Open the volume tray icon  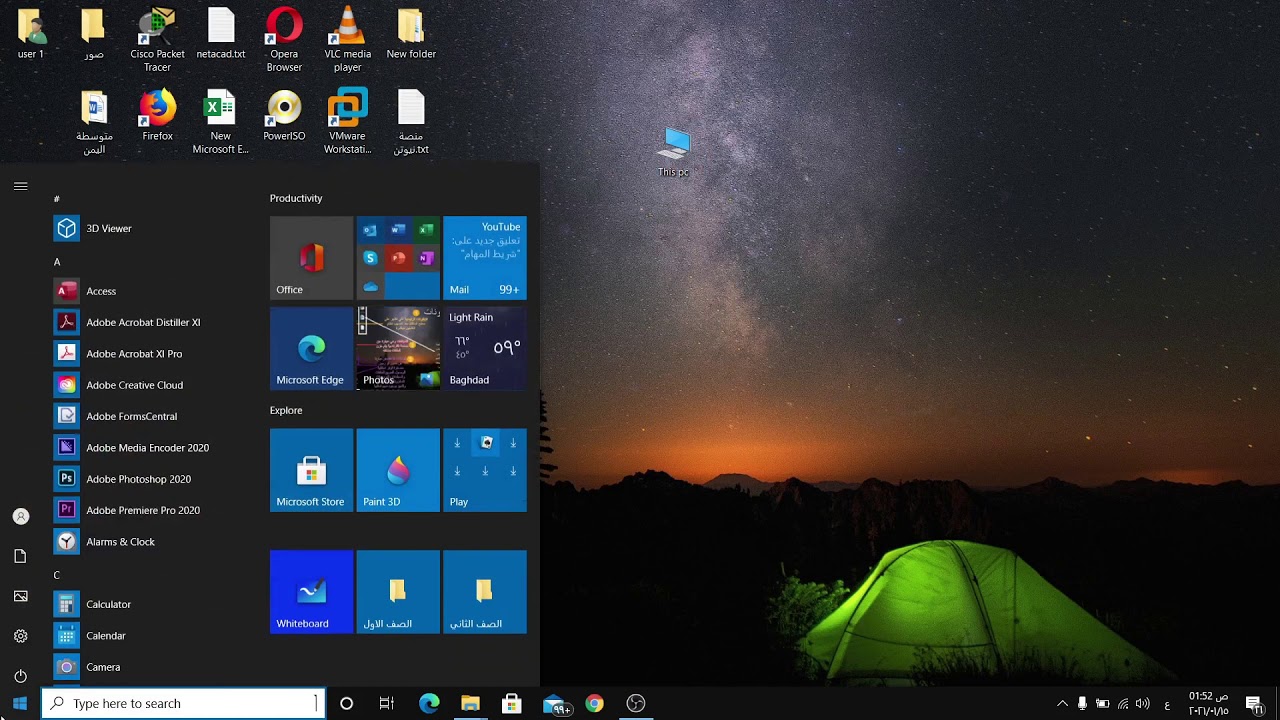[1143, 704]
